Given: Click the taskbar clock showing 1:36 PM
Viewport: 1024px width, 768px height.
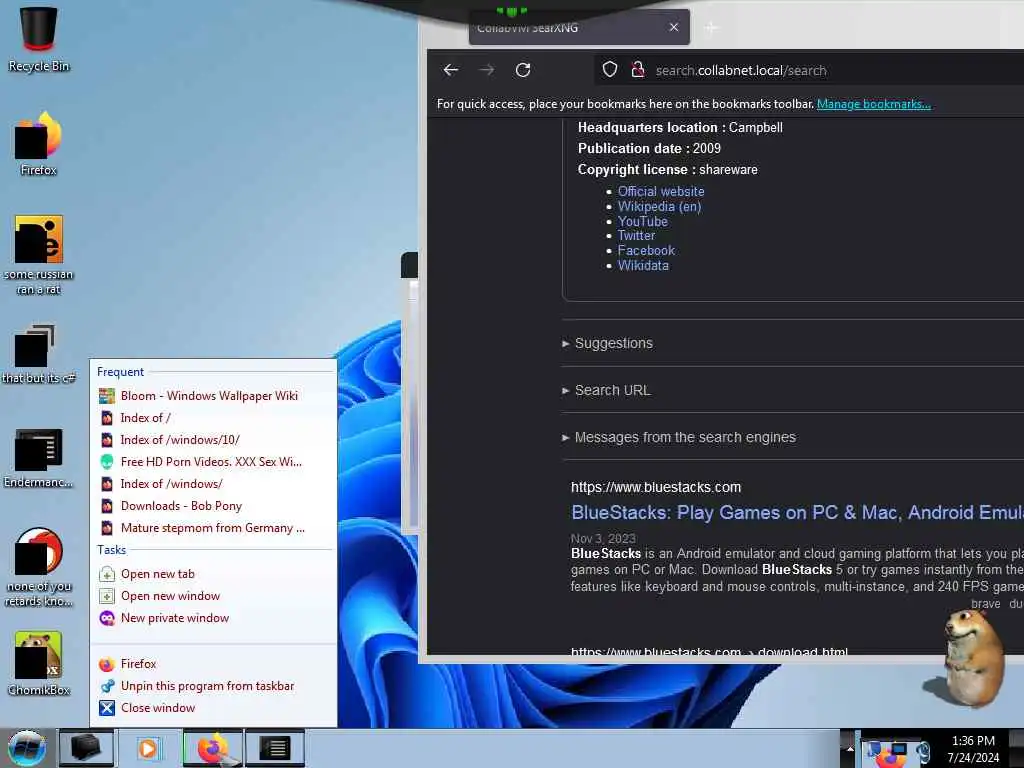Looking at the screenshot, I should (x=973, y=749).
